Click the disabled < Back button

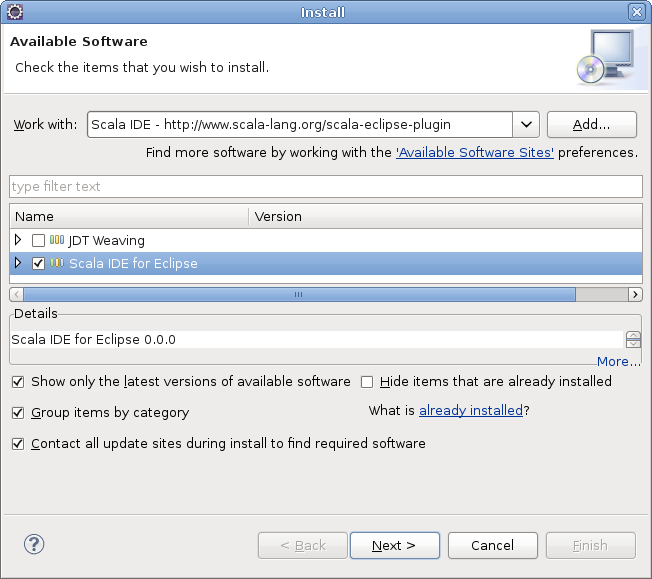(303, 545)
